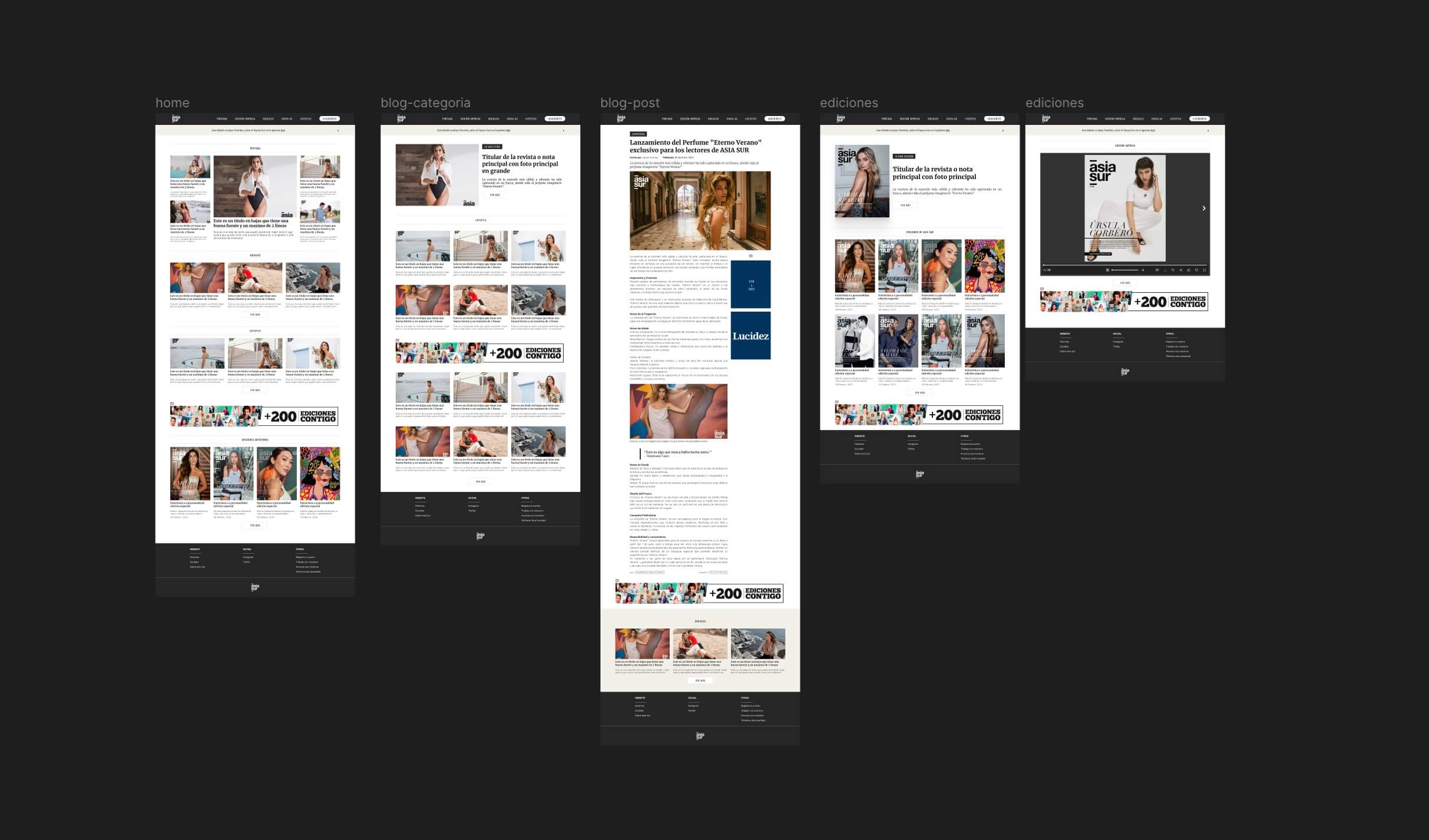Select the blog-post frame title label

coord(630,103)
